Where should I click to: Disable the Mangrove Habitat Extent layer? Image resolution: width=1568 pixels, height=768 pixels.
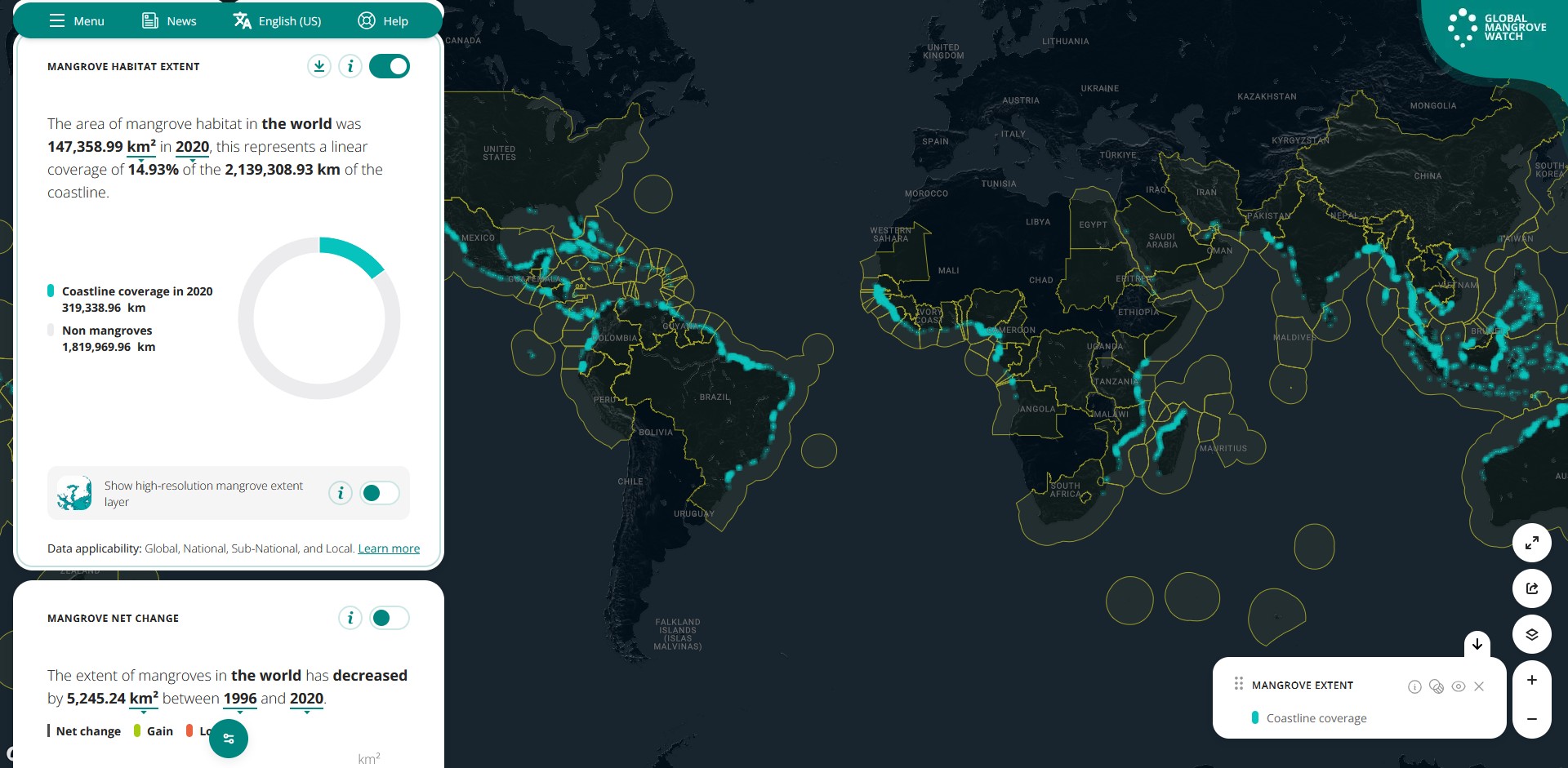[x=390, y=66]
